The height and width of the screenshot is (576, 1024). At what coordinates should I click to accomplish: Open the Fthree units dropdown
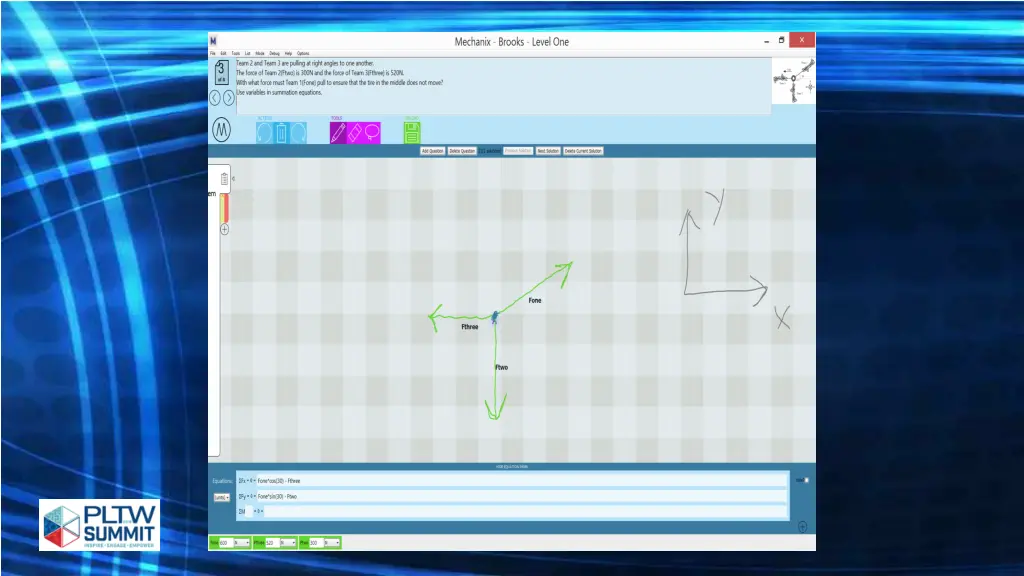287,543
